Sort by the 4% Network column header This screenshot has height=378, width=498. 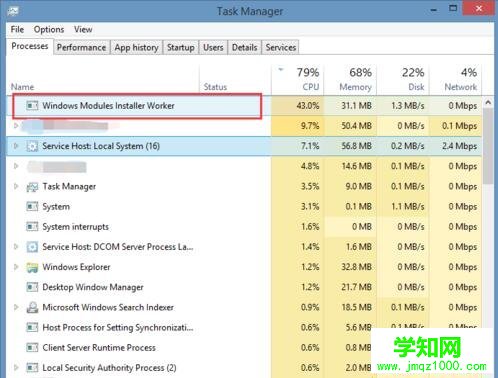click(456, 79)
